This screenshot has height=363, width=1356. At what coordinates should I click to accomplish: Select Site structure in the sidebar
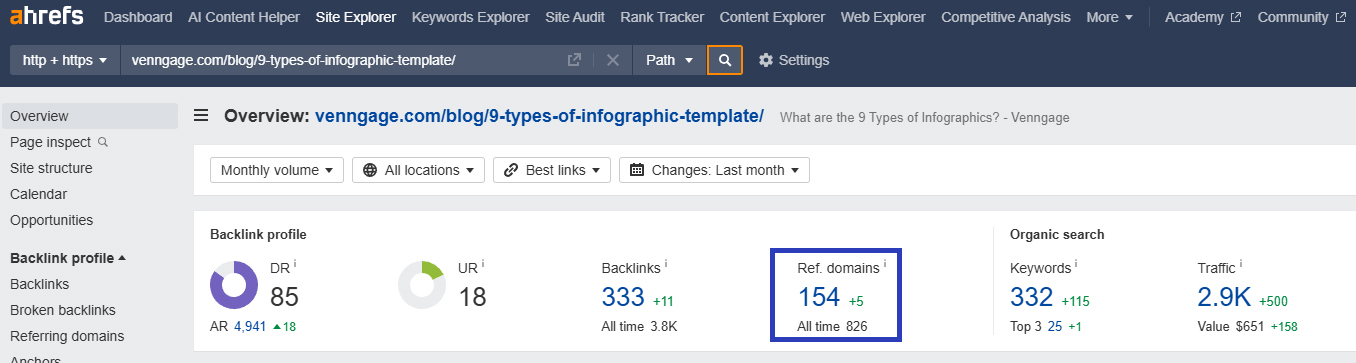pos(51,168)
